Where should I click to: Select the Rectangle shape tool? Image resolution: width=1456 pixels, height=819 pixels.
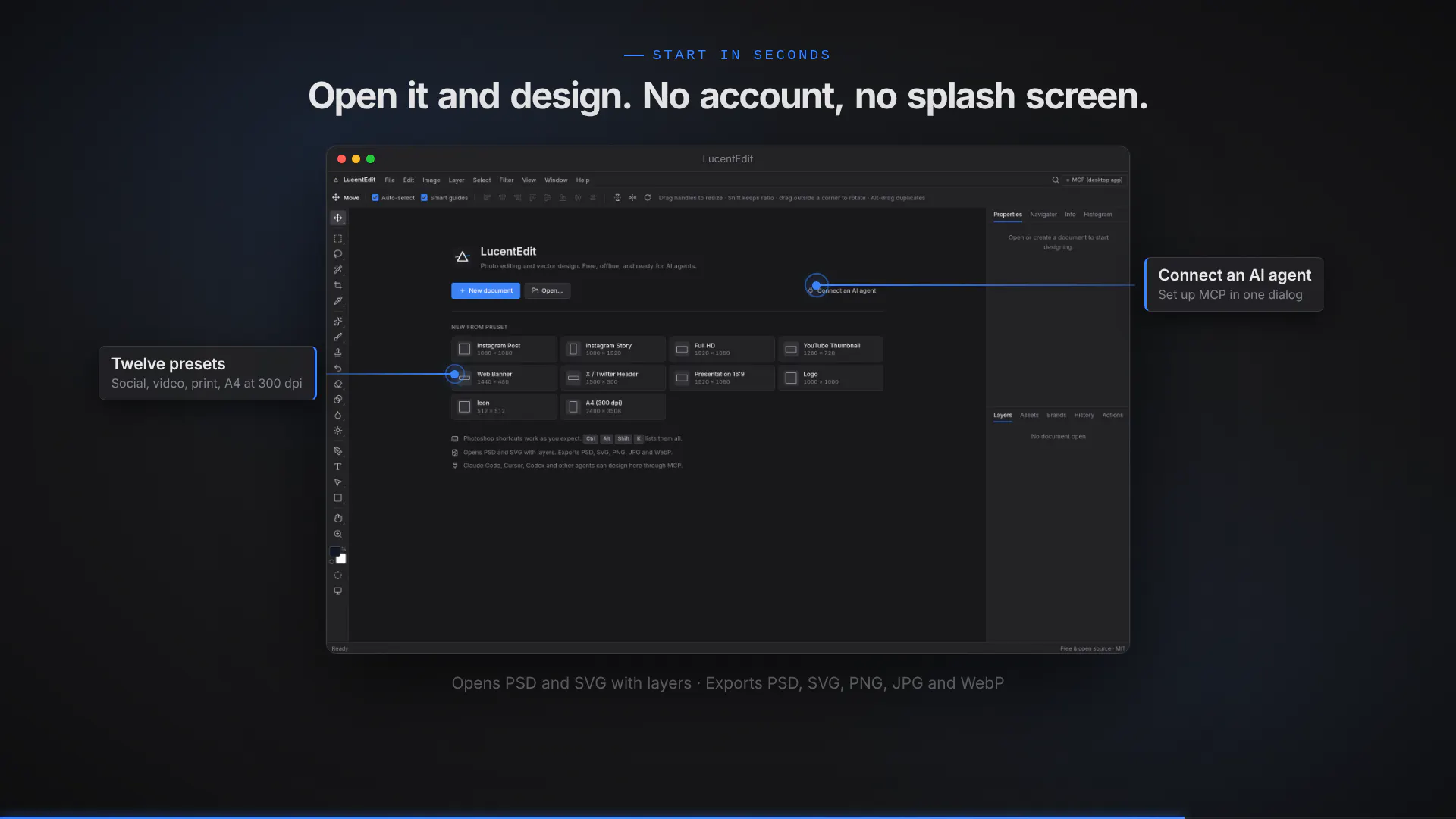337,498
